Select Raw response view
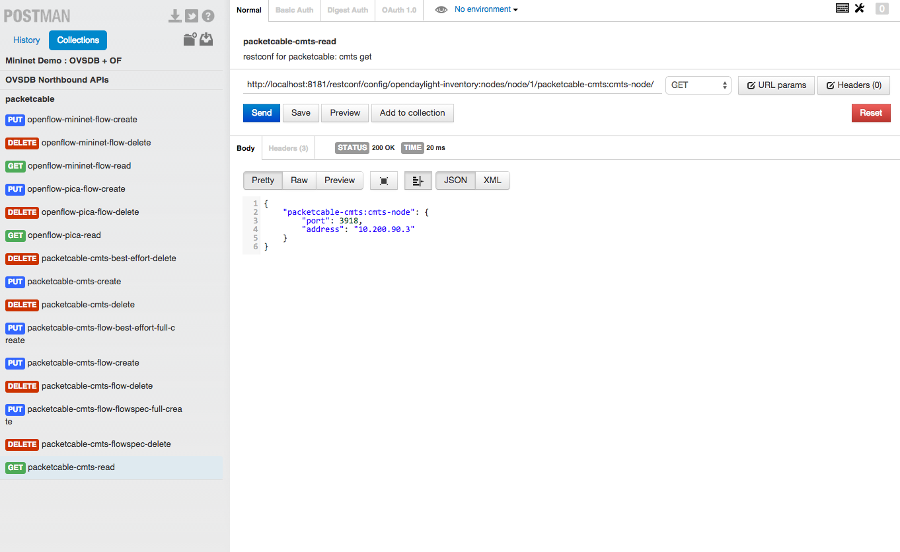Screen dimensions: 900x552 coord(299,180)
